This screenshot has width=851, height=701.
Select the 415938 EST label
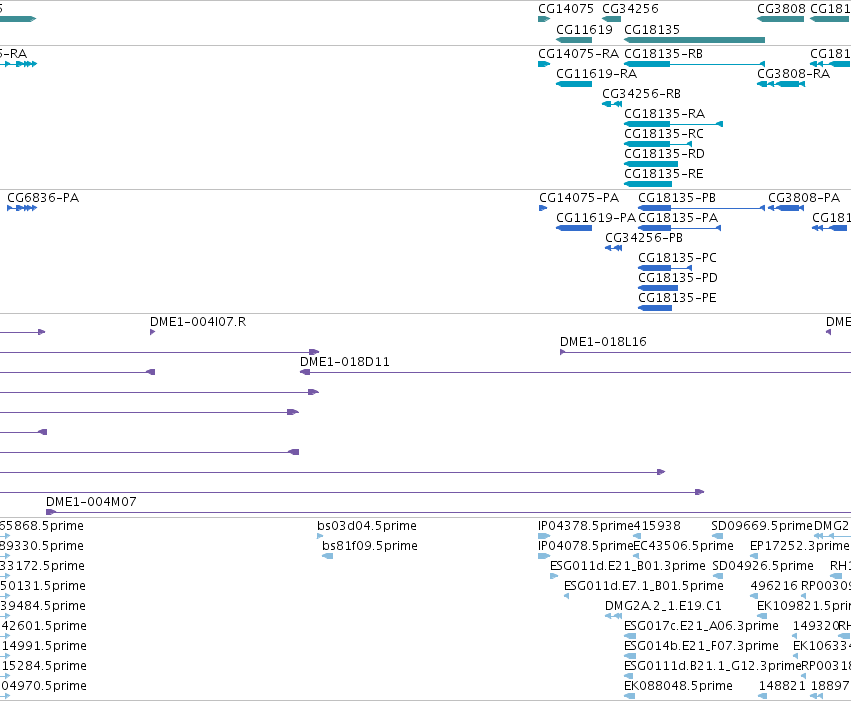[x=657, y=526]
